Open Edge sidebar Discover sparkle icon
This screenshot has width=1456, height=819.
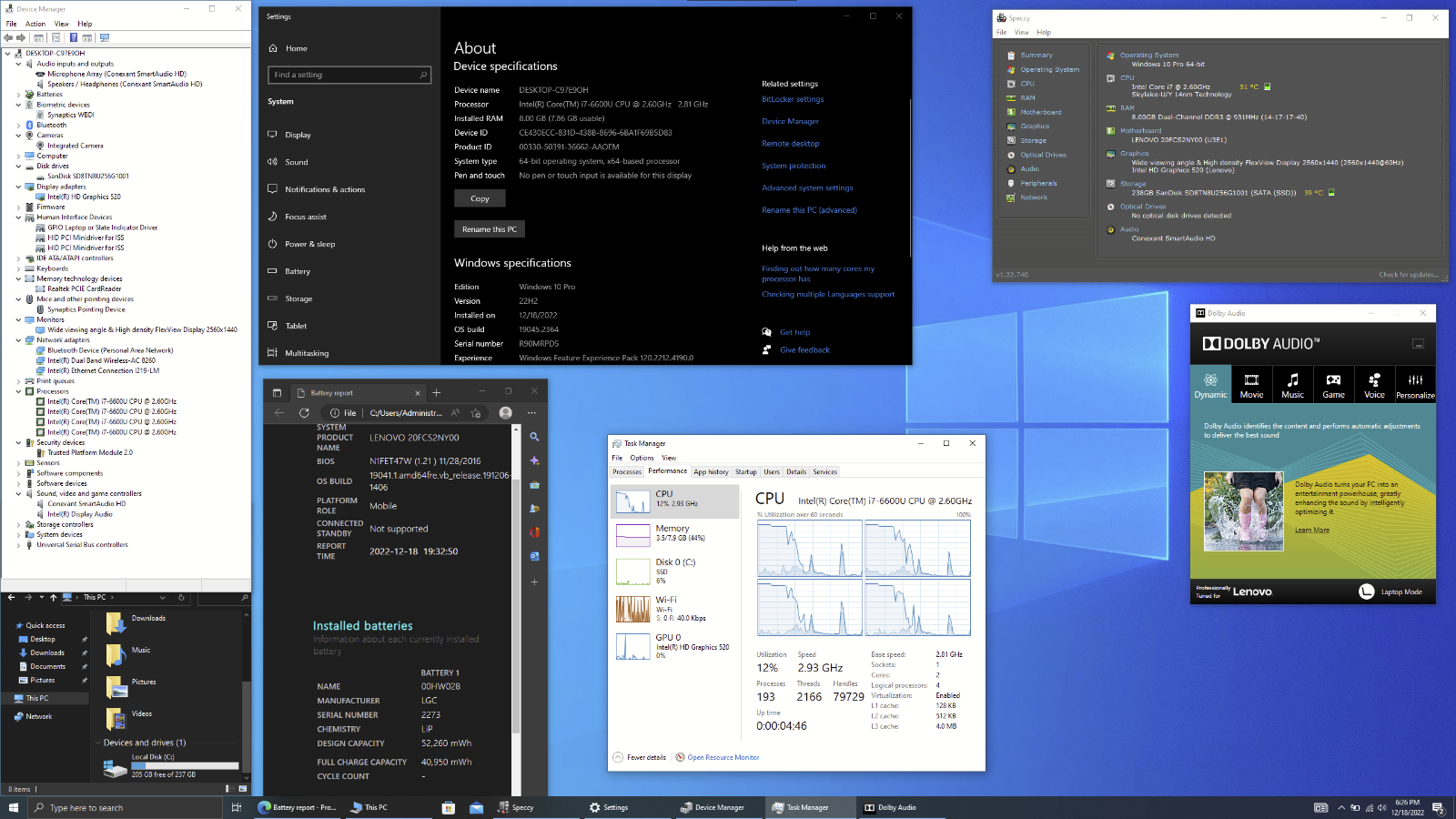(534, 461)
